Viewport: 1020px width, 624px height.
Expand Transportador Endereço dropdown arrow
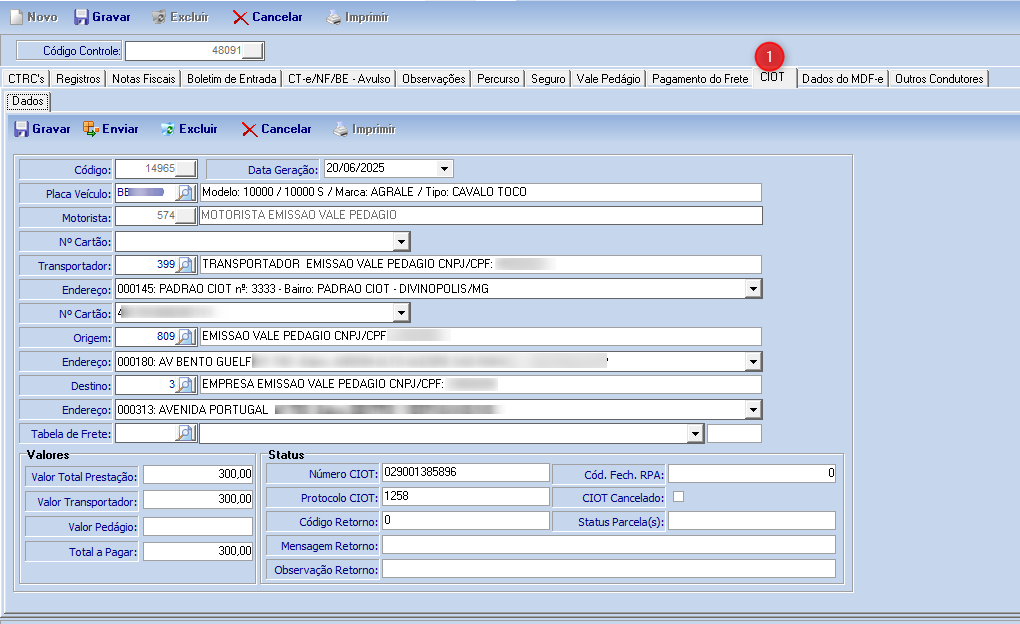(x=753, y=289)
